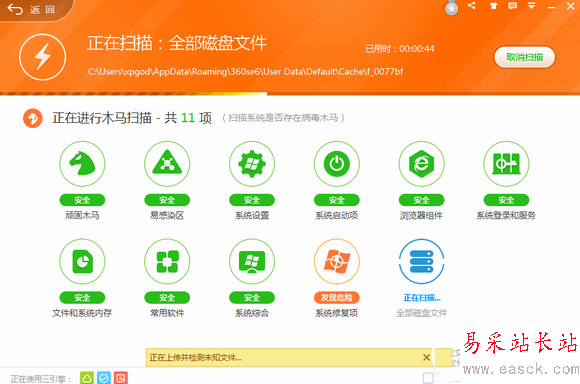Click the scanning file path text

pyautogui.click(x=246, y=72)
